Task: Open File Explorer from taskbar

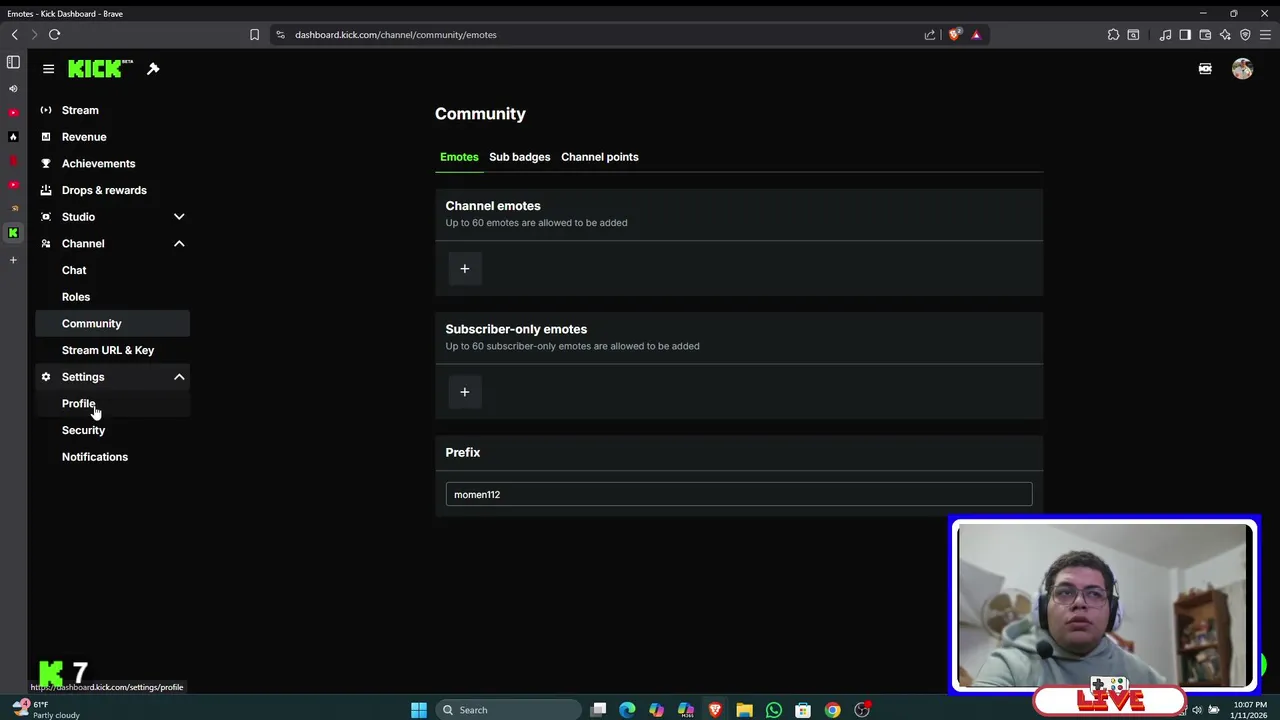Action: (x=744, y=710)
